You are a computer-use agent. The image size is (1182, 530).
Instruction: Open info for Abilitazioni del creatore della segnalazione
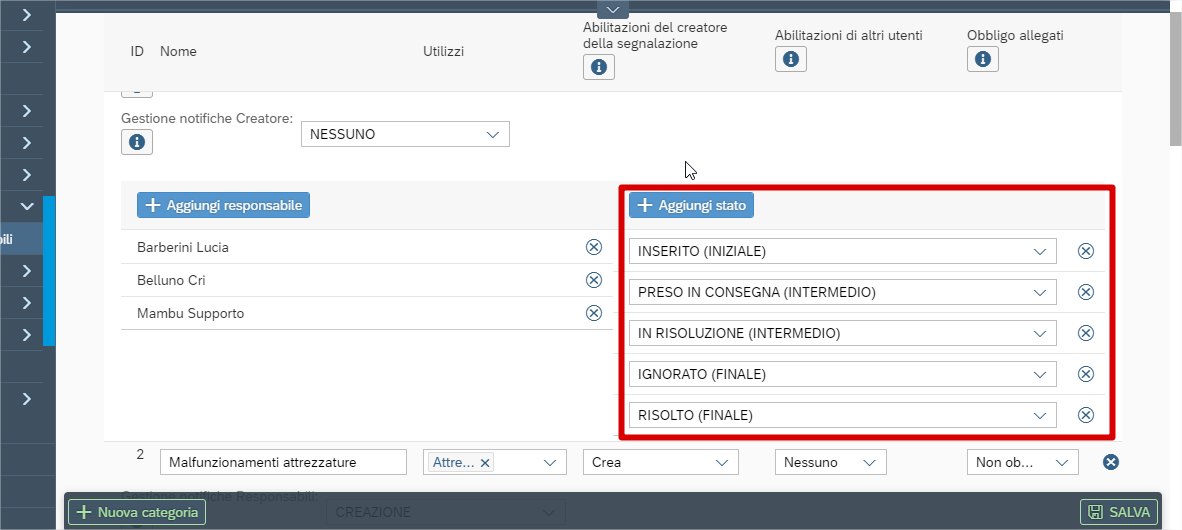point(599,67)
